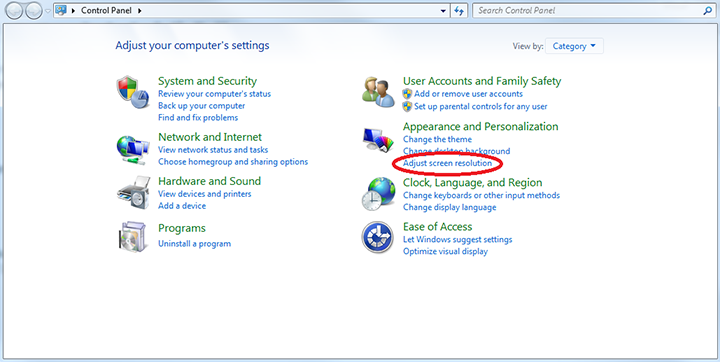Open the System and Security heading
Image resolution: width=720 pixels, height=362 pixels.
pos(208,81)
